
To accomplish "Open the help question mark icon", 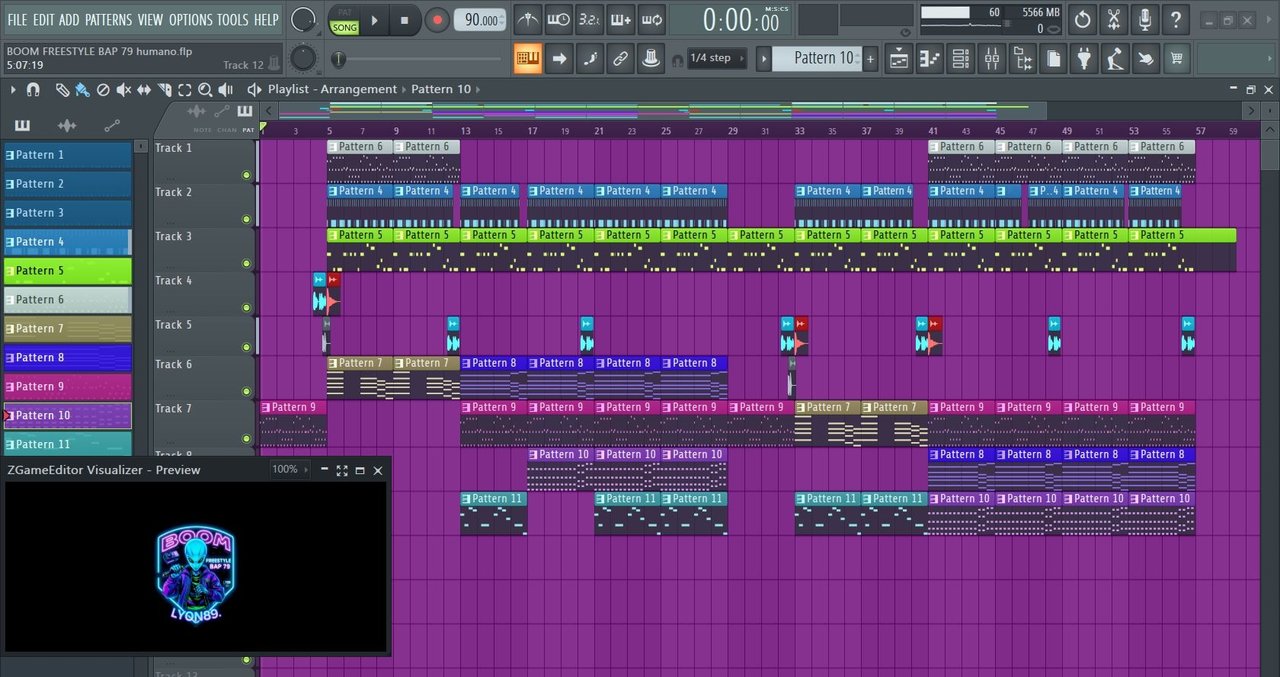I will (1176, 19).
